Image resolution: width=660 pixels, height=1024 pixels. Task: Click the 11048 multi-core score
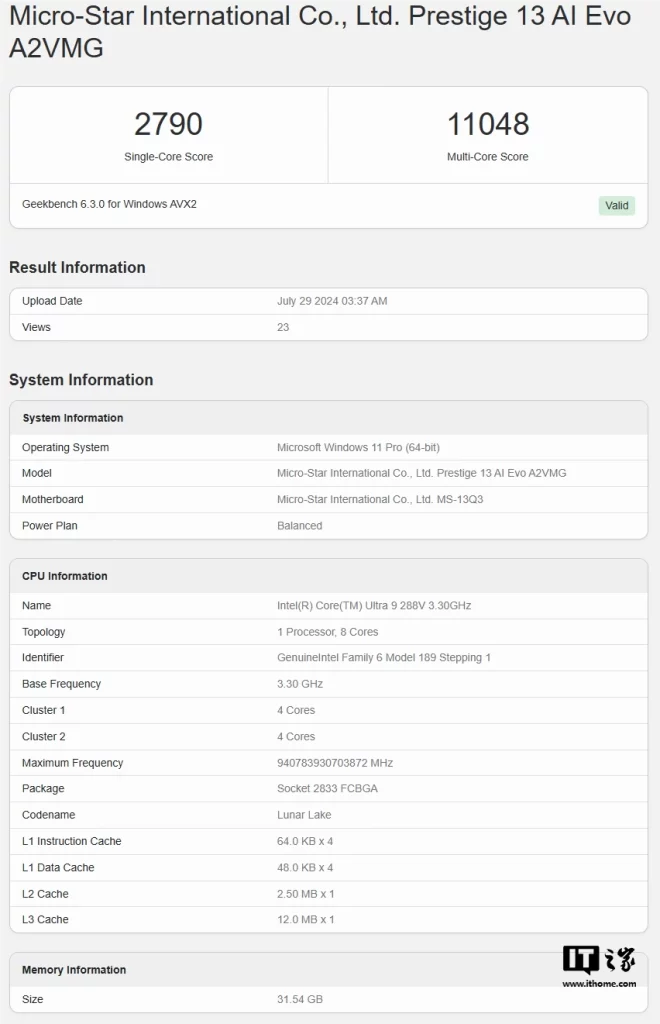[x=487, y=125]
